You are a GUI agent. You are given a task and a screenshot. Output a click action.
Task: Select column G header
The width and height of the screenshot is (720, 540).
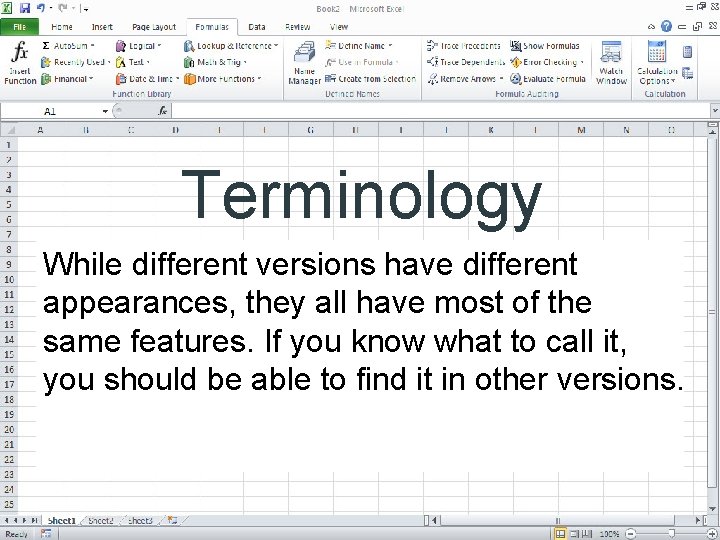tap(310, 130)
